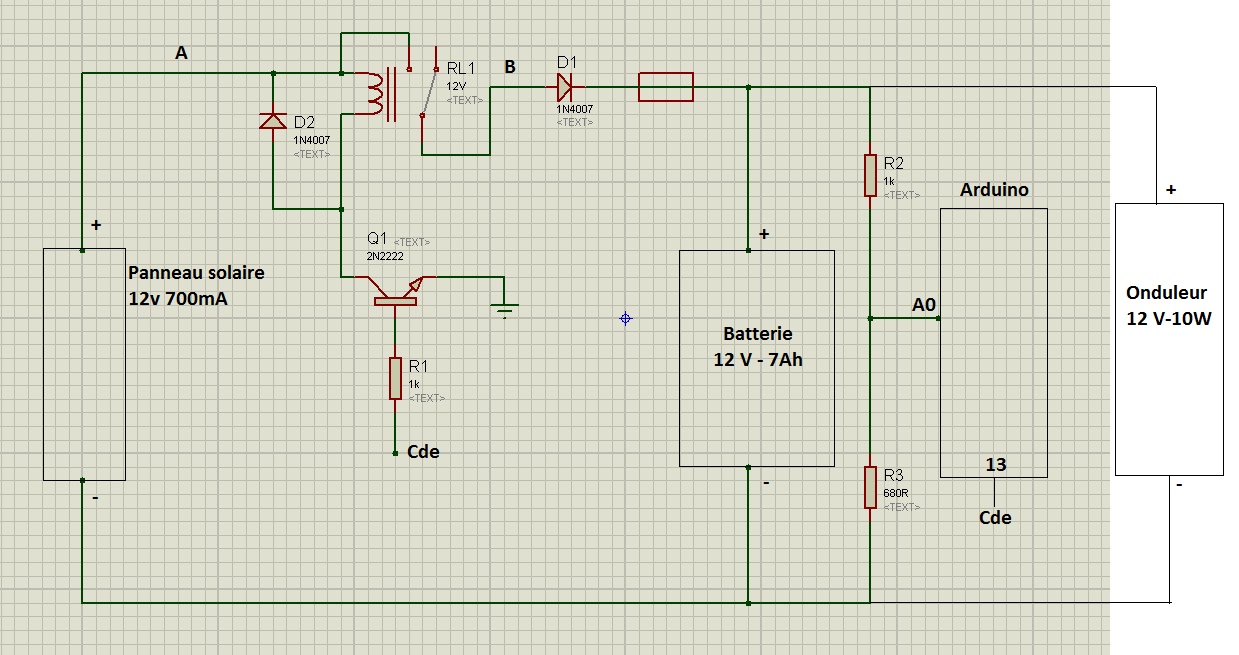Image resolution: width=1239 pixels, height=655 pixels.
Task: Click the A0 pin label
Action: click(924, 303)
